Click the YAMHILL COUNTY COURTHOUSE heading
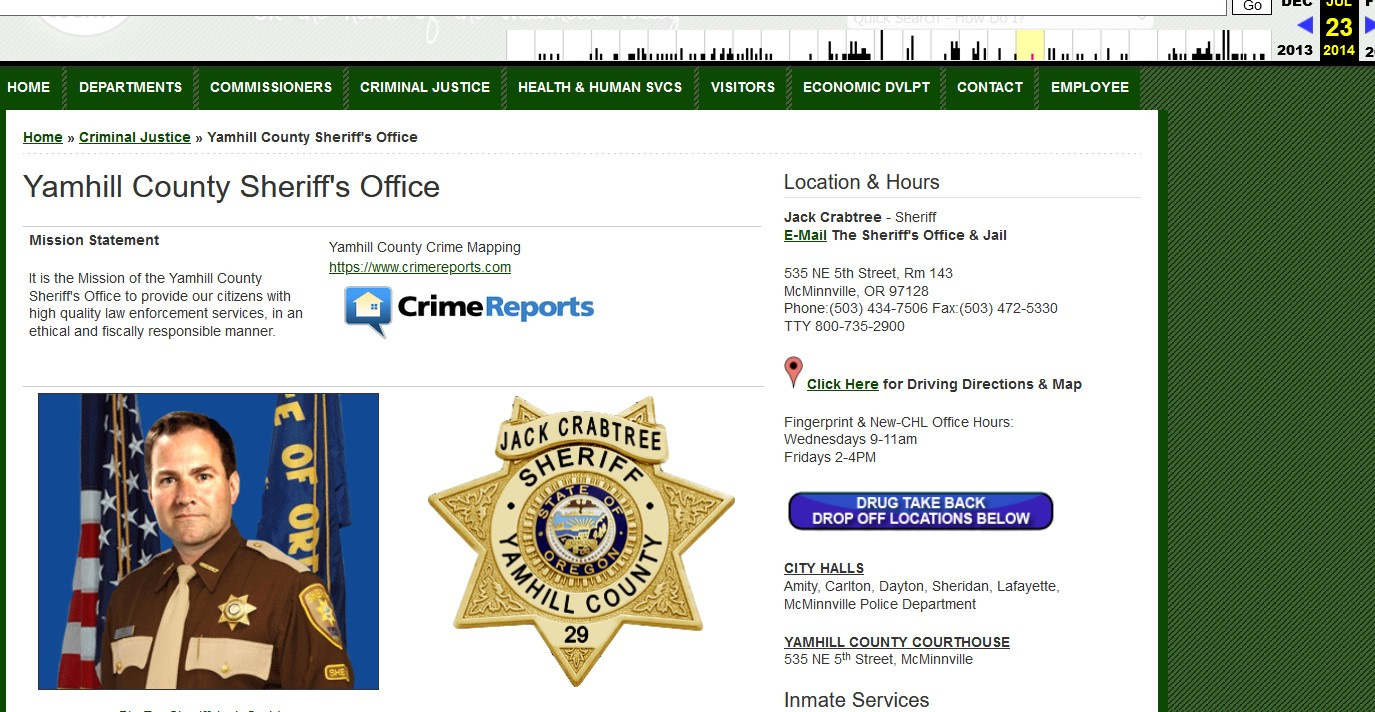Screen dimensions: 1375x712 click(x=897, y=642)
